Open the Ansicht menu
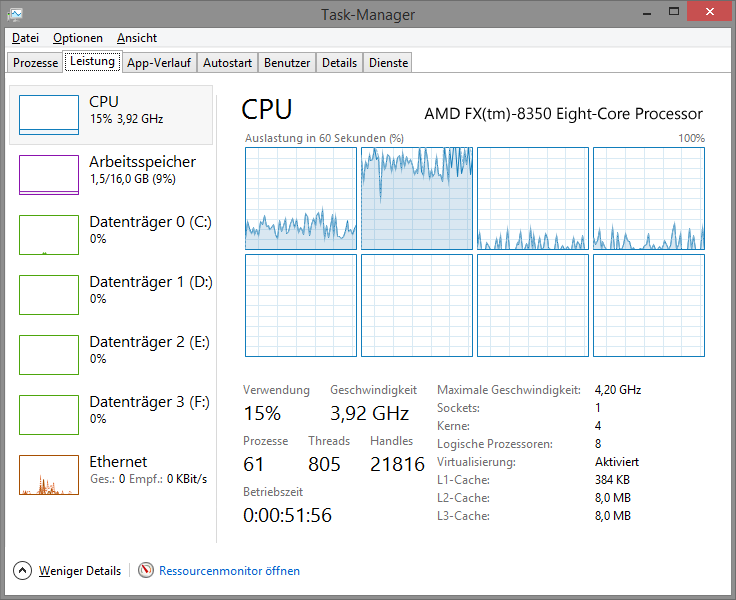This screenshot has height=600, width=736. (x=137, y=38)
